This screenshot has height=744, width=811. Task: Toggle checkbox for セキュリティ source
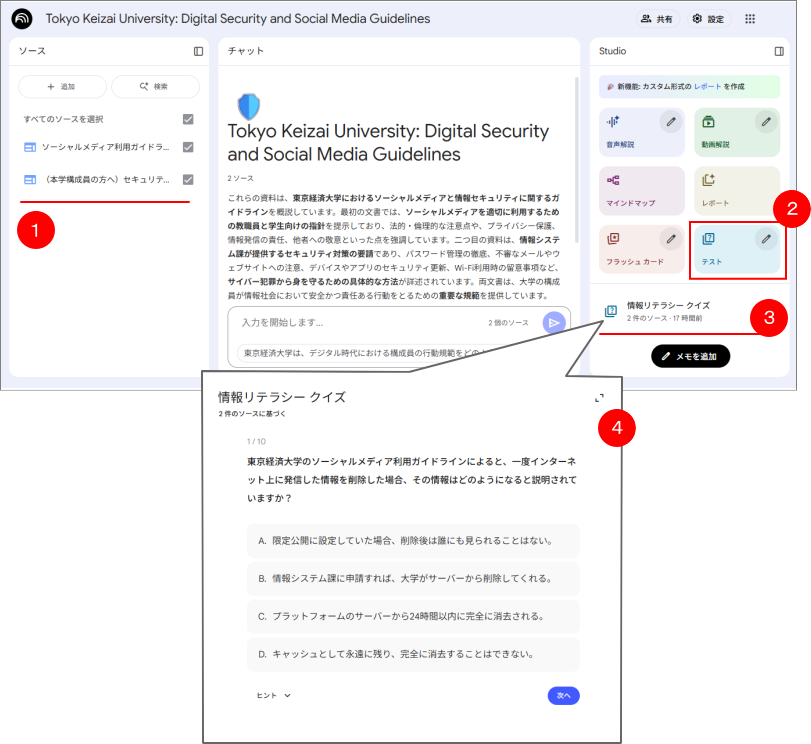[188, 180]
